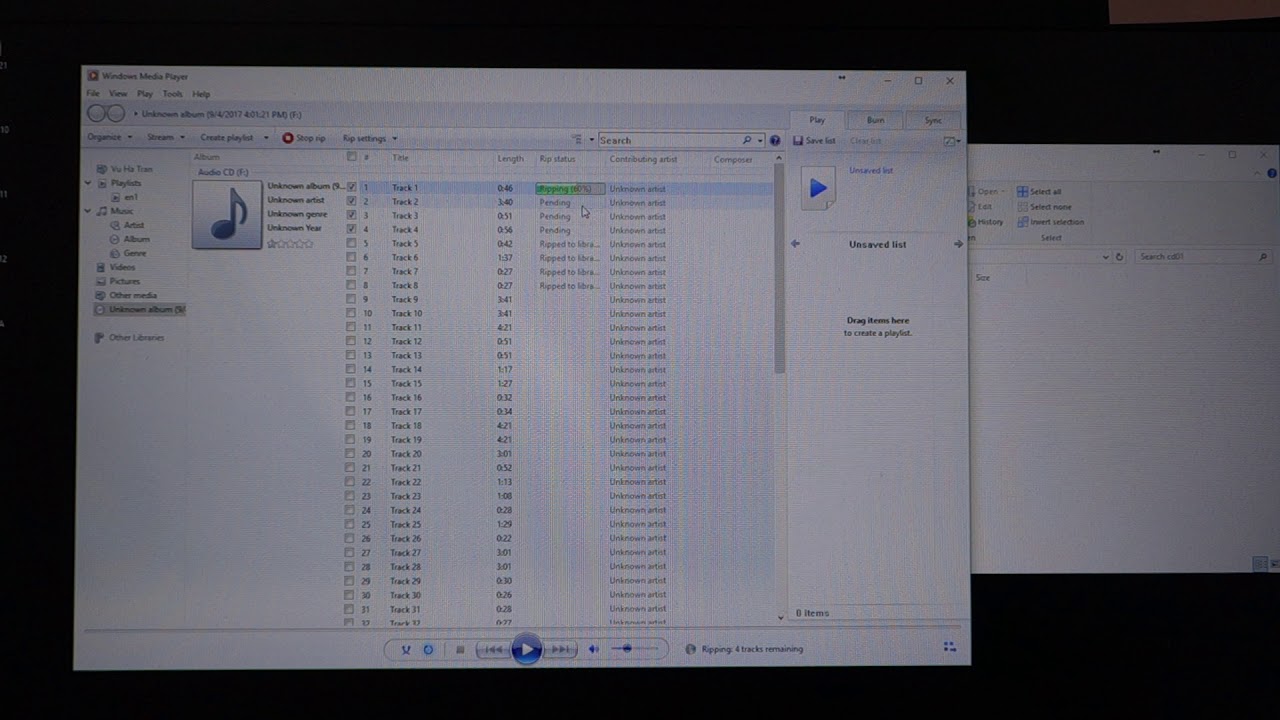Click the Next track button
The height and width of the screenshot is (720, 1280).
tap(560, 649)
